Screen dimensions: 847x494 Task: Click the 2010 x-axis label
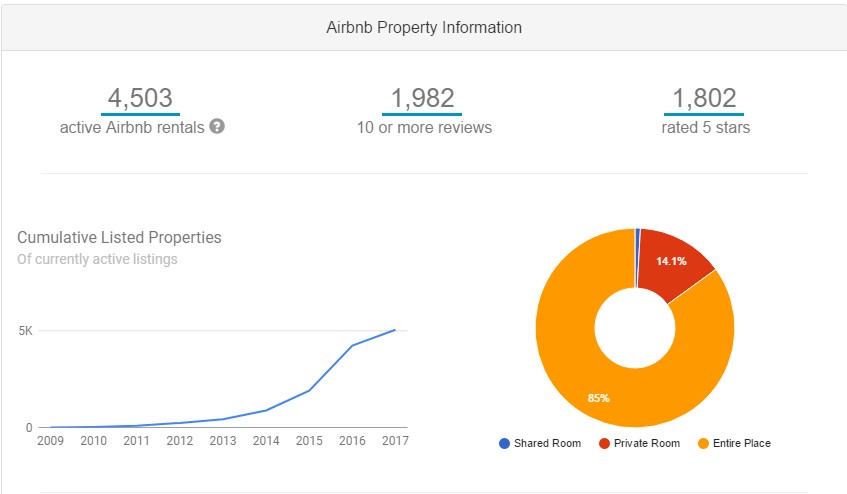tap(93, 441)
